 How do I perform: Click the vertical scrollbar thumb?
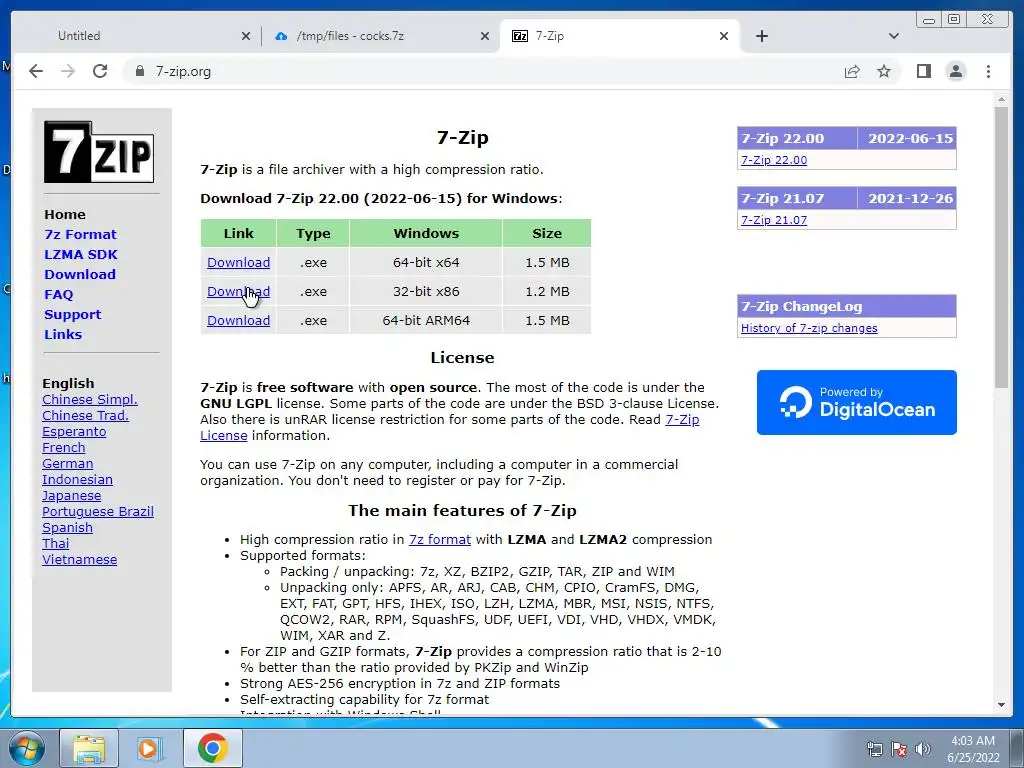1002,247
